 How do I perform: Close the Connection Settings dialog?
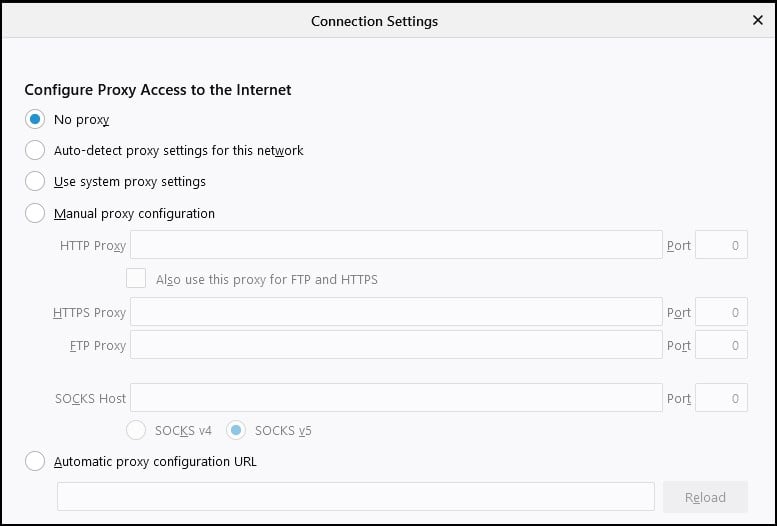(x=757, y=20)
